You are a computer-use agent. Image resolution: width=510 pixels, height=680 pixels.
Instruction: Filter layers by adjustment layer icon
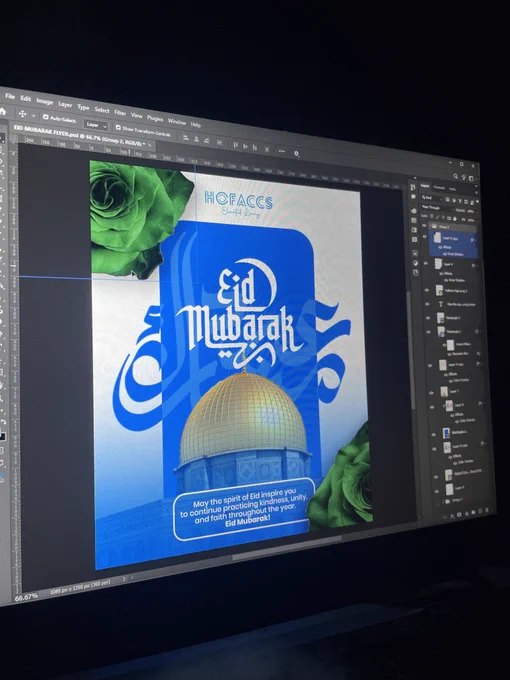coord(454,200)
